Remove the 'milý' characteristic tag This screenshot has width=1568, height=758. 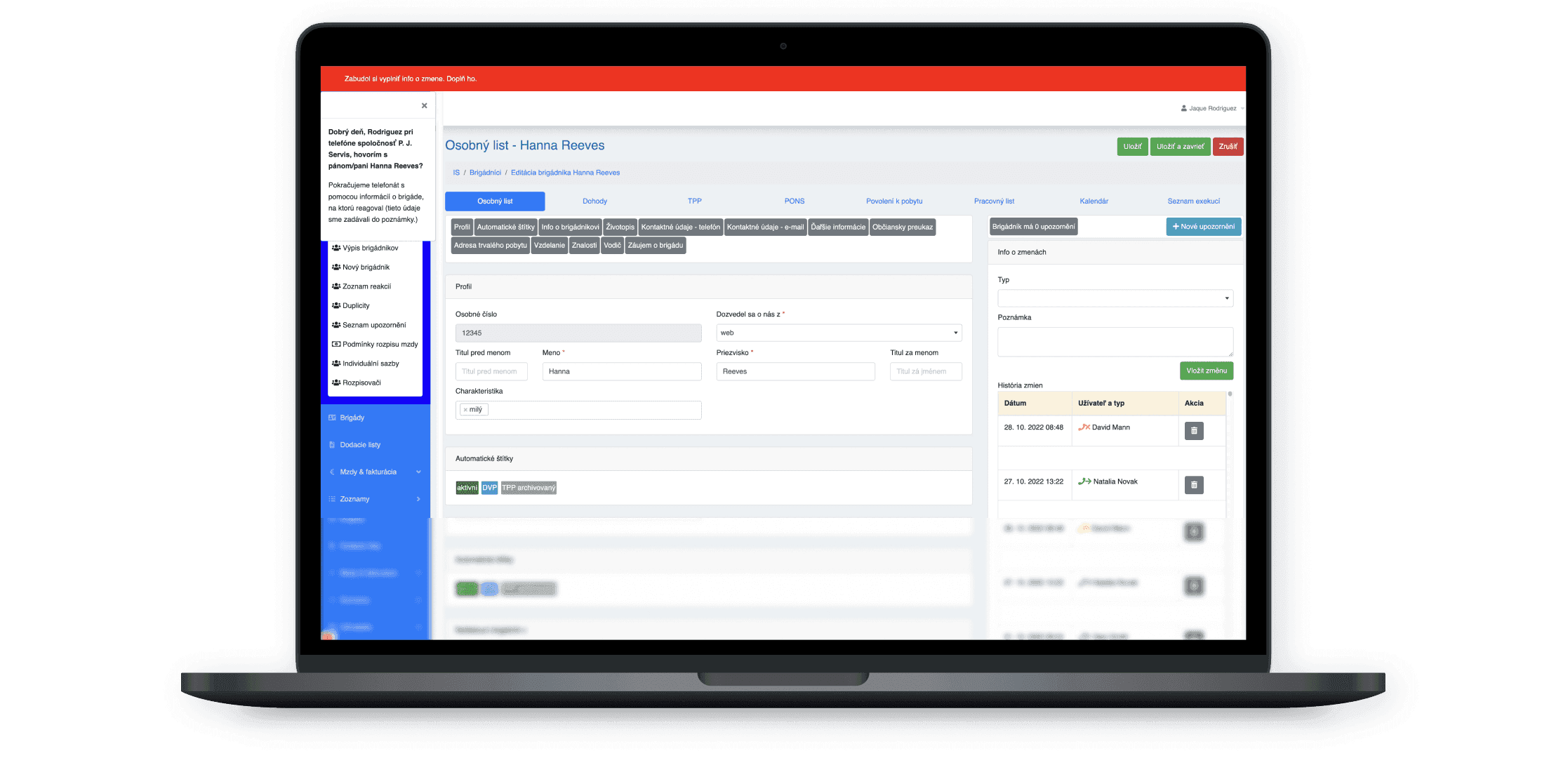tap(465, 410)
